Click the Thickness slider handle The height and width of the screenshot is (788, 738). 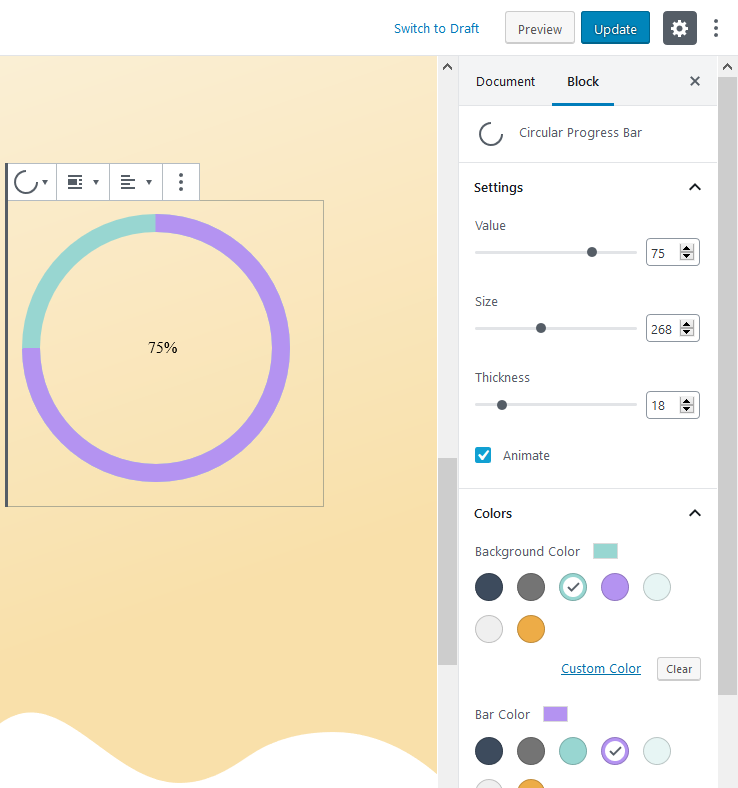pos(501,405)
